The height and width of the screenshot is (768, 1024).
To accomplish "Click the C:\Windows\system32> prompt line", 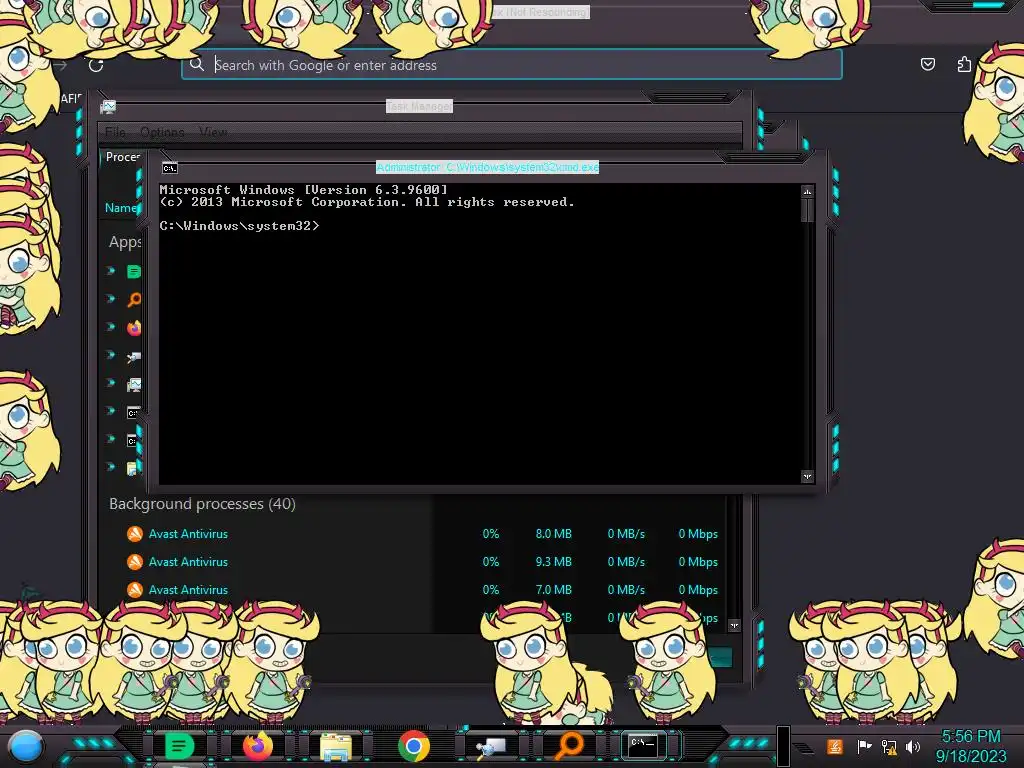I will point(240,226).
